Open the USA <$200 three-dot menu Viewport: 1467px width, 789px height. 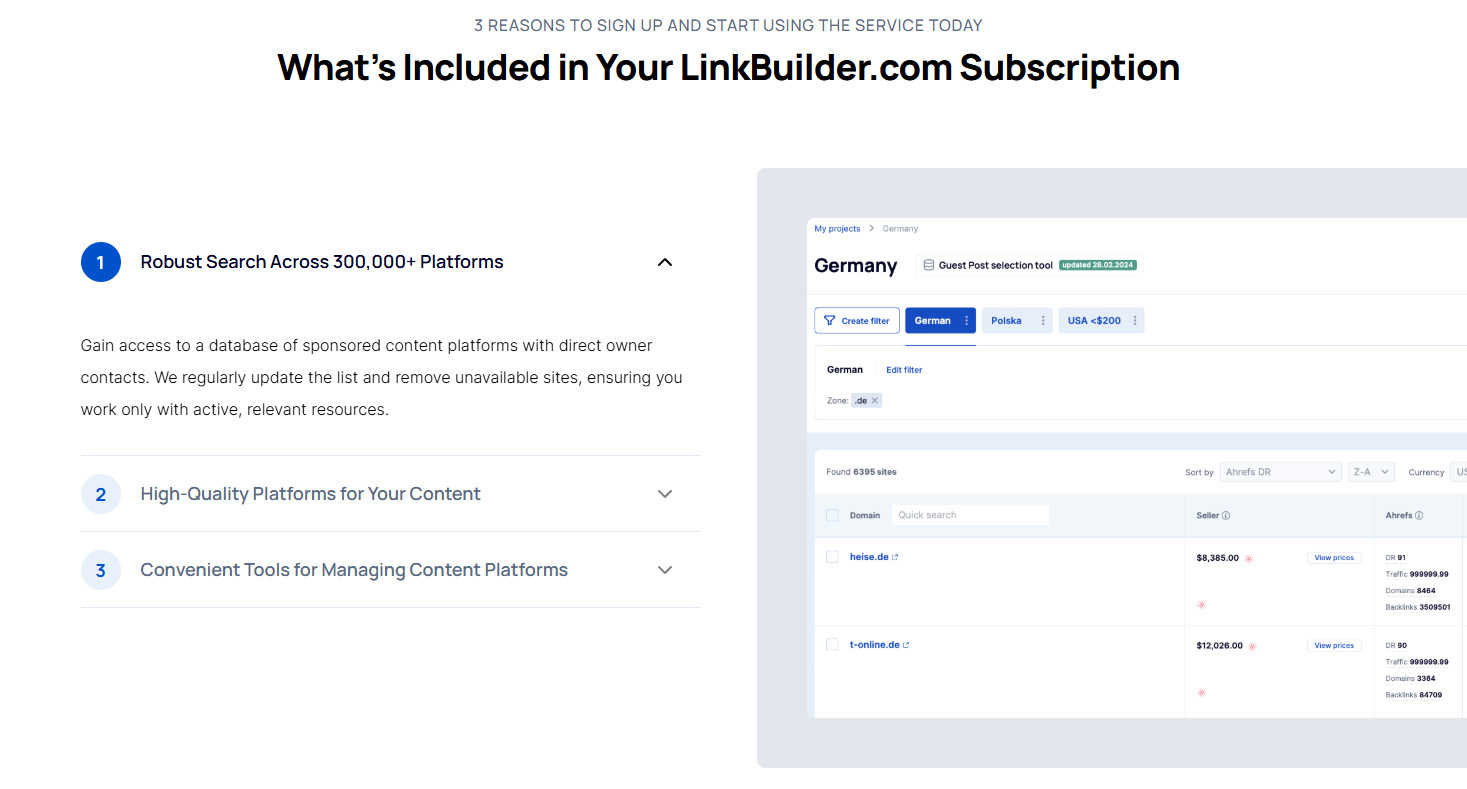click(x=1135, y=321)
